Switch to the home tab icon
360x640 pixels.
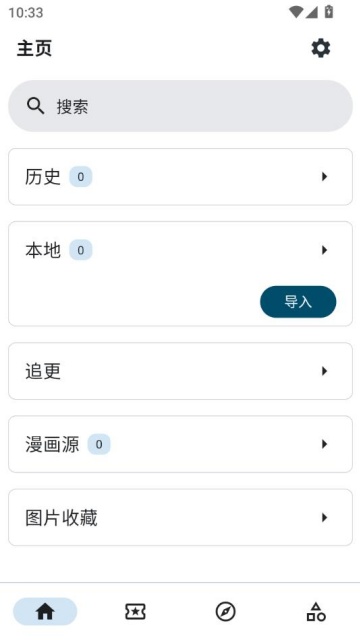[x=45, y=611]
